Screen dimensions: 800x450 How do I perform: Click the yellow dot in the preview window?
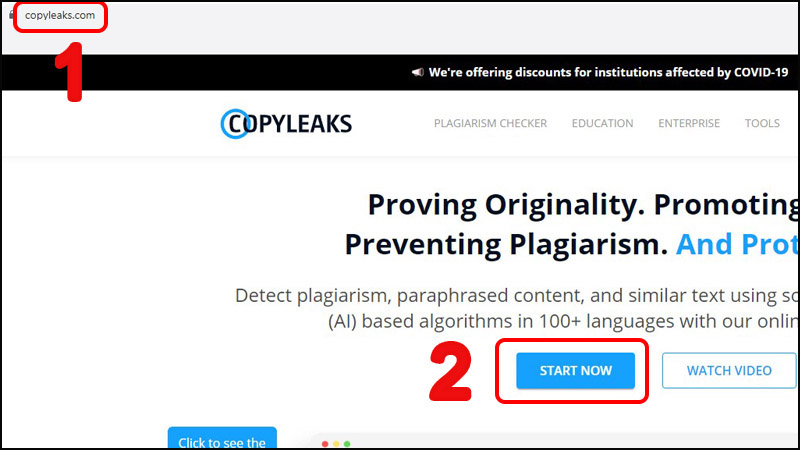pos(336,444)
